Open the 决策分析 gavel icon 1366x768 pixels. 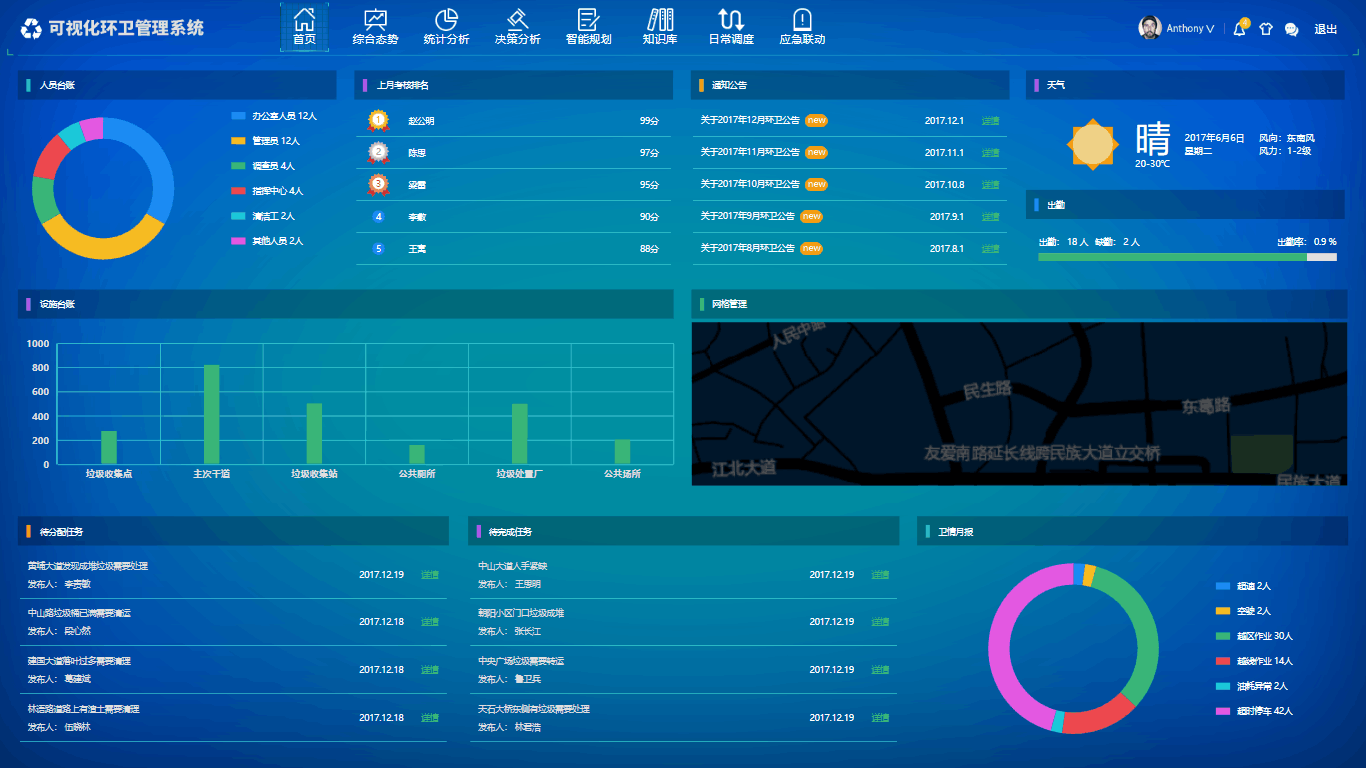coord(517,20)
